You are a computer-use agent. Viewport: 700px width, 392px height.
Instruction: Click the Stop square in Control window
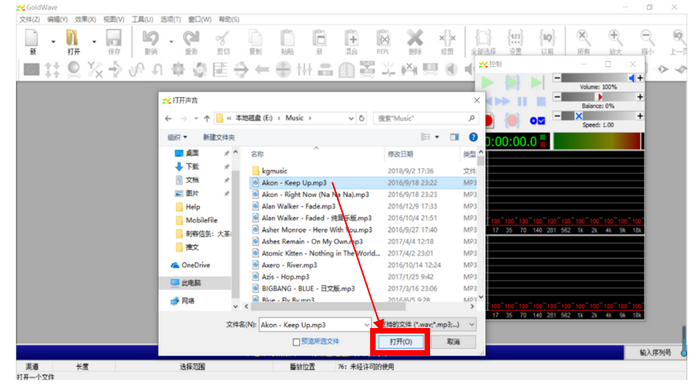pos(541,101)
